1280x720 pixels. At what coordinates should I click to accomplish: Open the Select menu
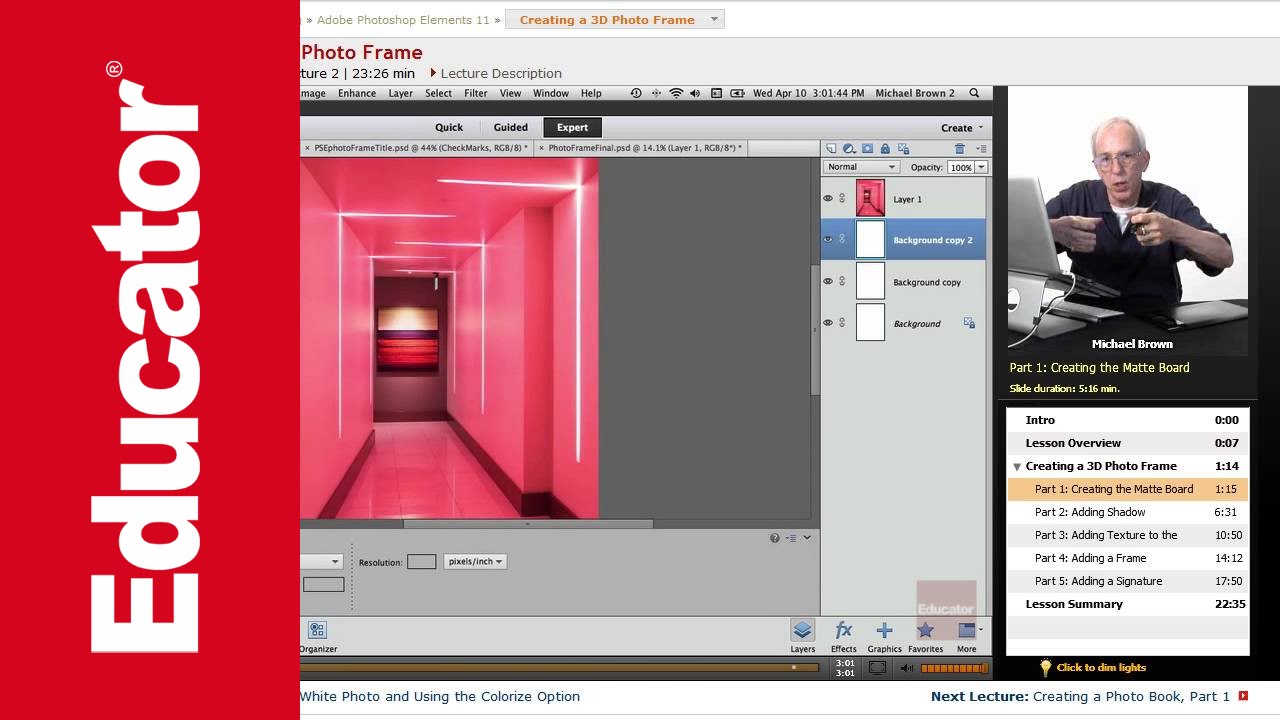[438, 93]
